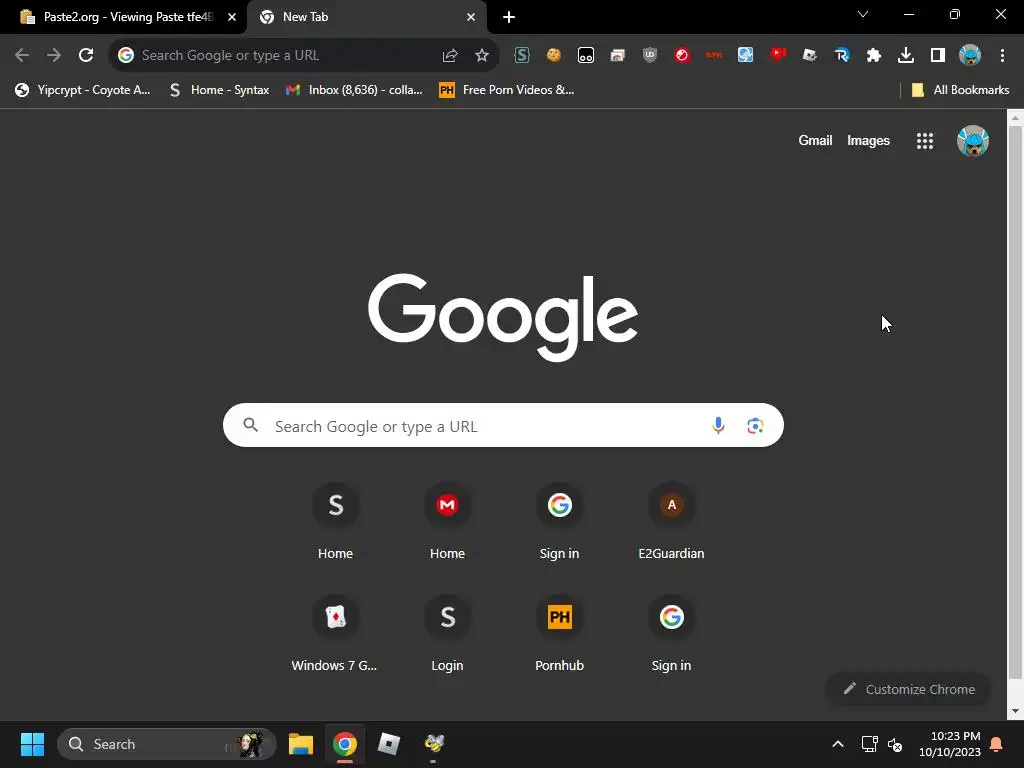Click Customize Chrome button
This screenshot has height=768, width=1024.
pyautogui.click(x=908, y=689)
